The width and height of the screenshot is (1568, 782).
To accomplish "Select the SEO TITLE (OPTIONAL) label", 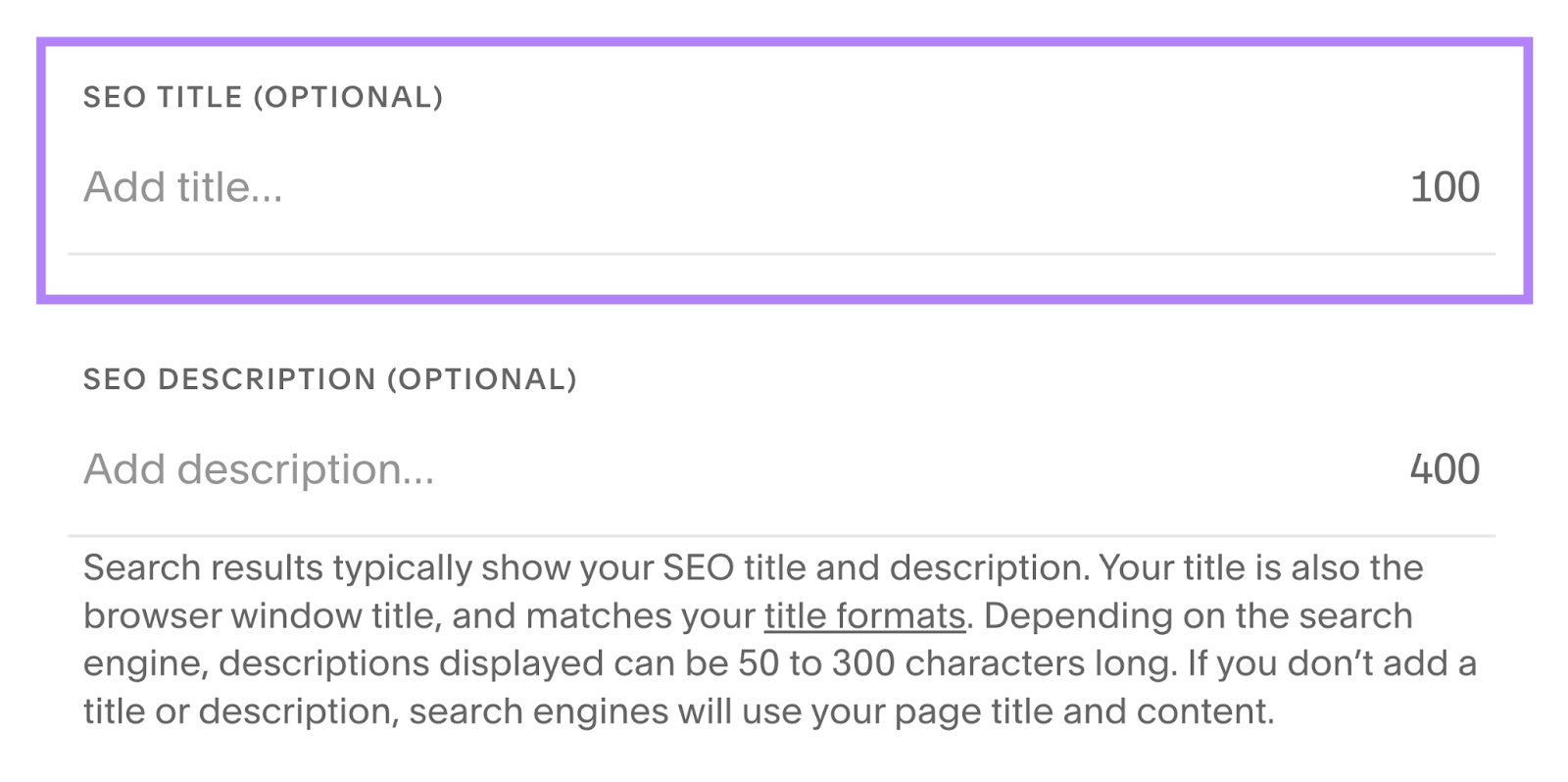I will point(263,96).
